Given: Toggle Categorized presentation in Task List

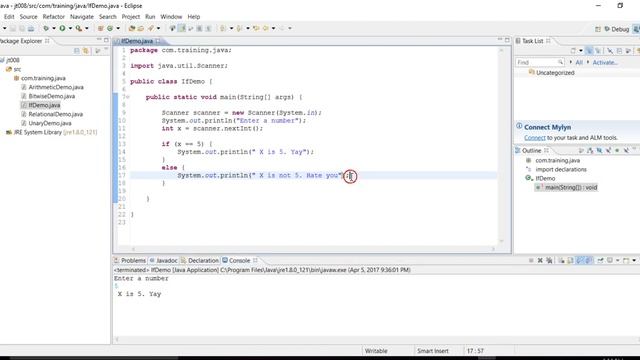Looking at the screenshot, I should click(589, 51).
